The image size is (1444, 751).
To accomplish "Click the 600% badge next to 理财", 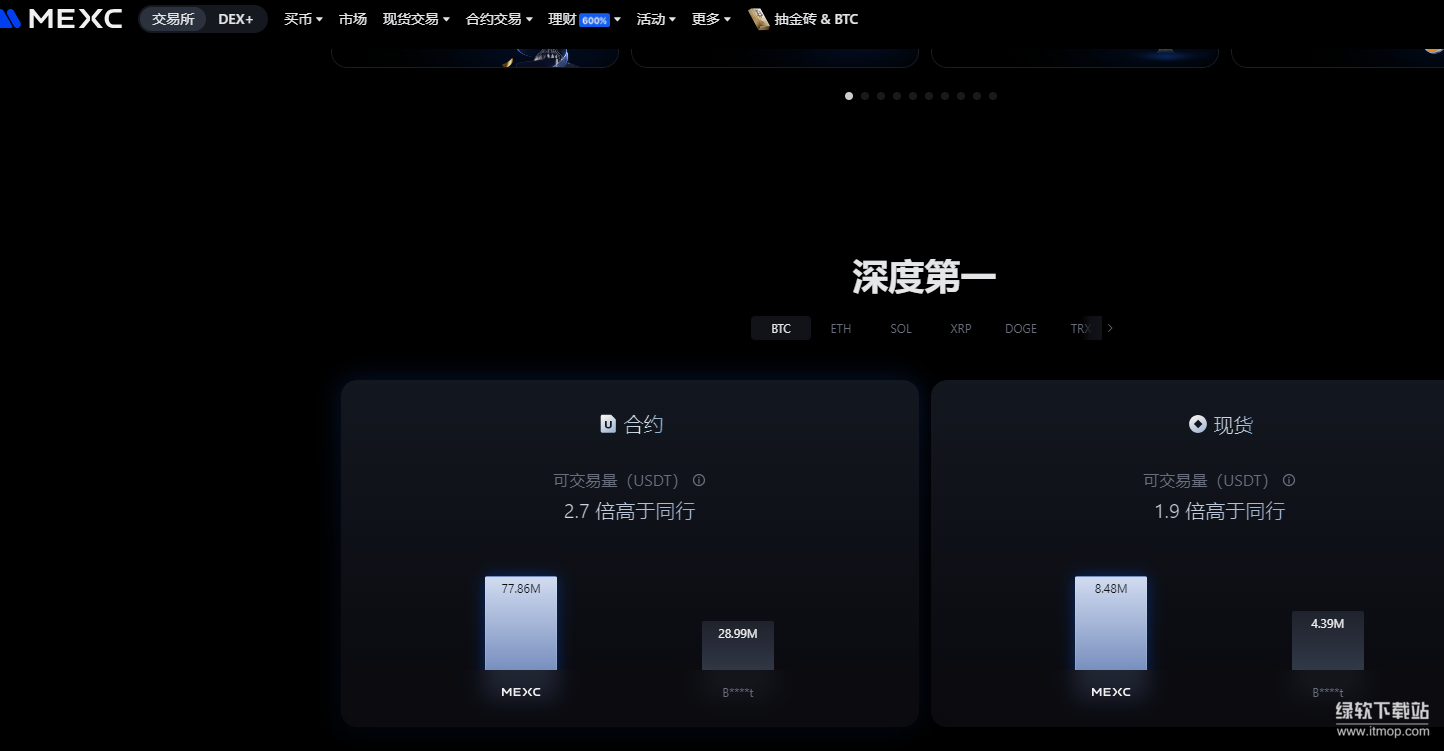I will (x=594, y=20).
